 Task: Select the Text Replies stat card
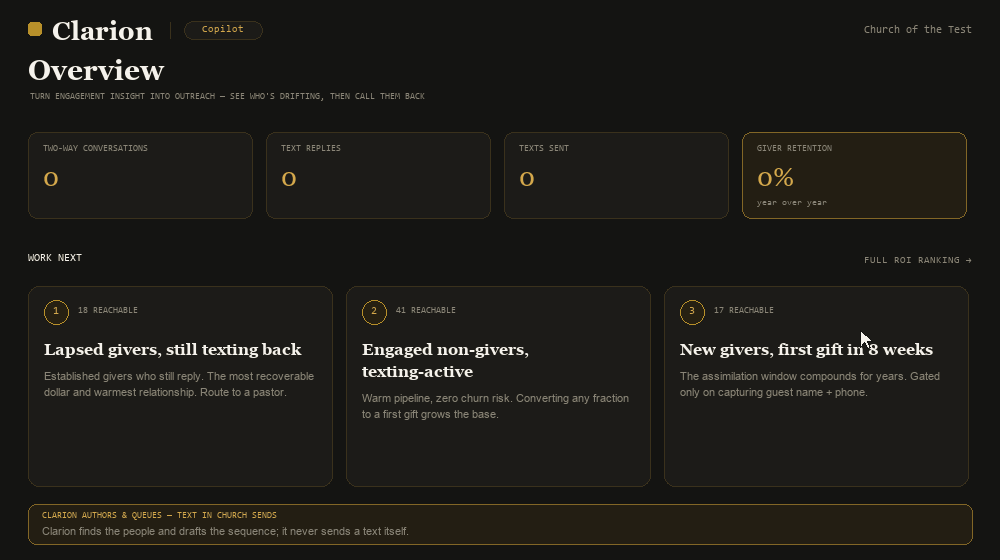tap(378, 175)
